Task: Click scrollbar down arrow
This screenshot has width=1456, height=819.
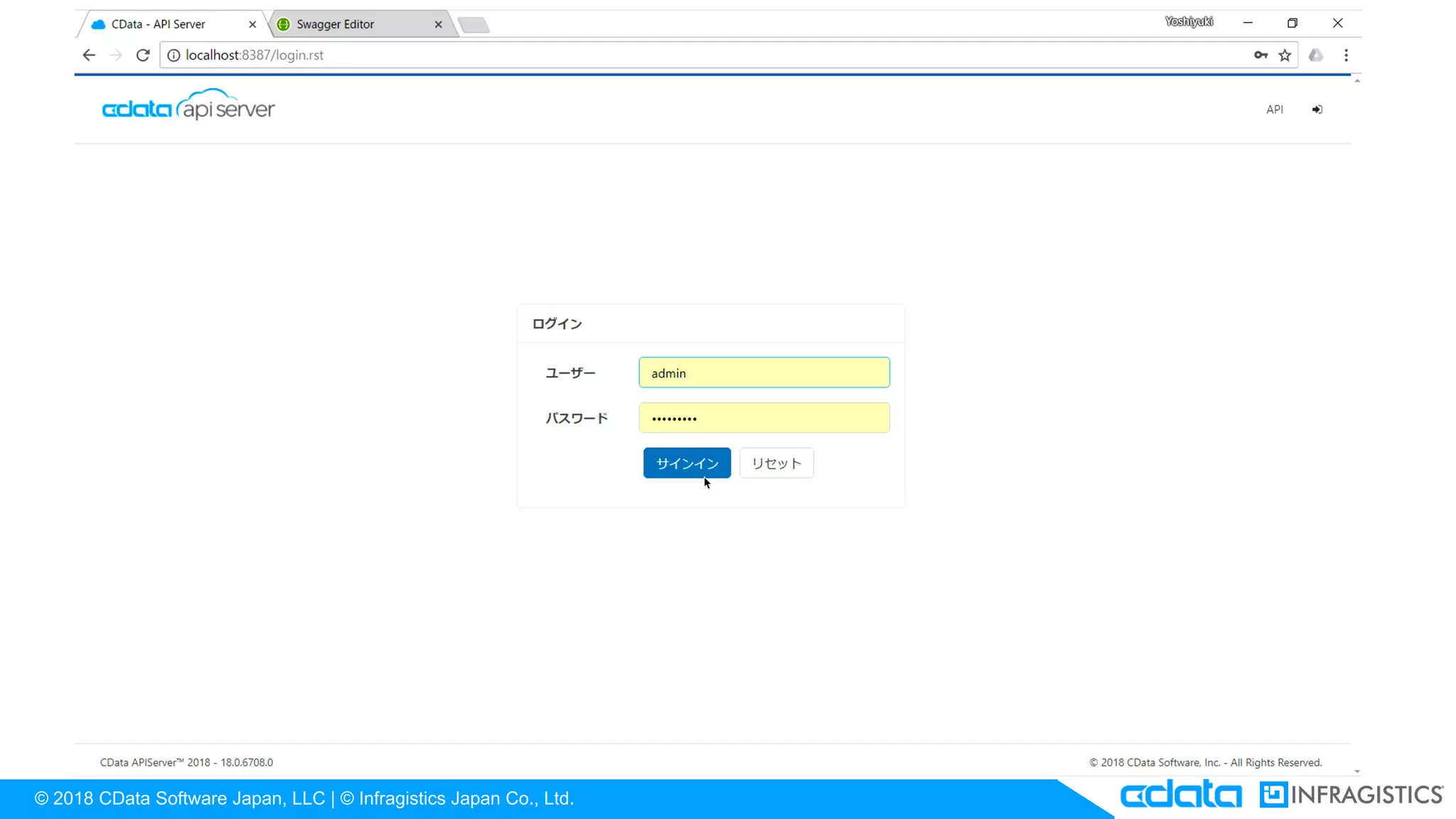Action: point(1356,771)
